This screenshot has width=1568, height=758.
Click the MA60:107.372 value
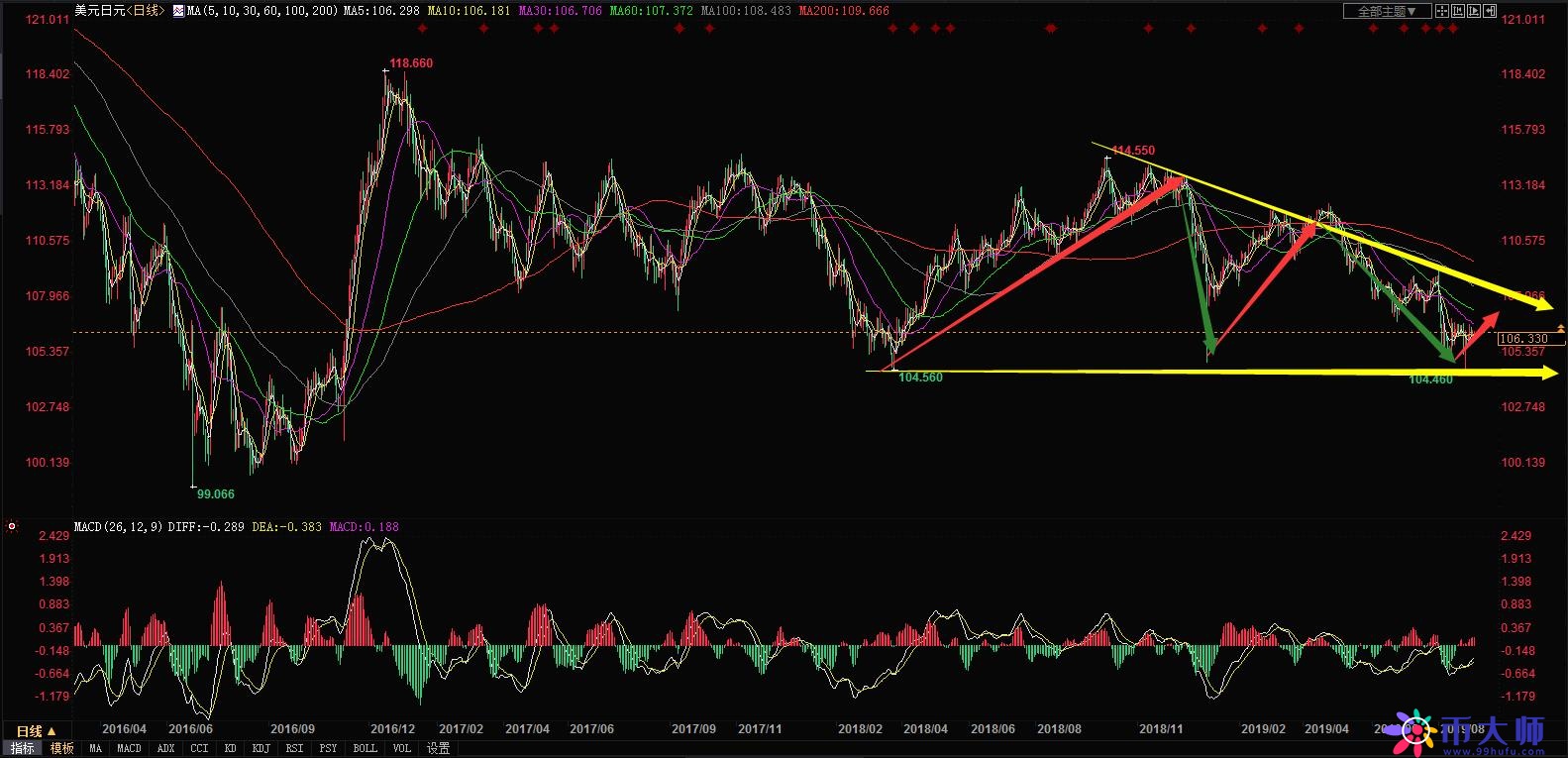(652, 11)
